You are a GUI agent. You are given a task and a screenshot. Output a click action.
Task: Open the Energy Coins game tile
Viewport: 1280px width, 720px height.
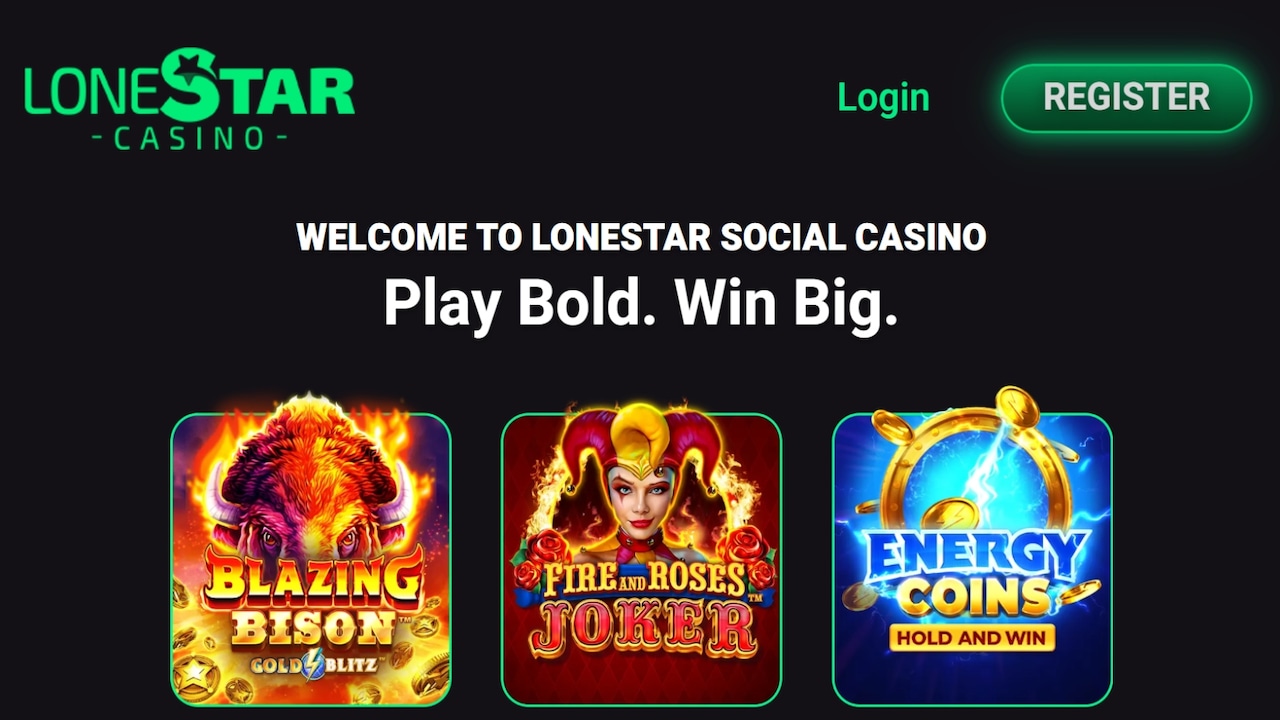pos(972,559)
